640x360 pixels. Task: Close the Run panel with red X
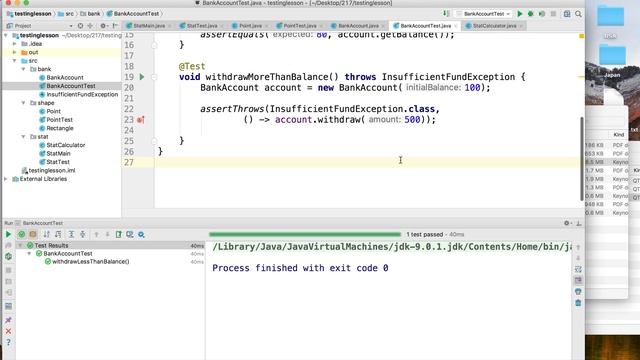pyautogui.click(x=8, y=331)
